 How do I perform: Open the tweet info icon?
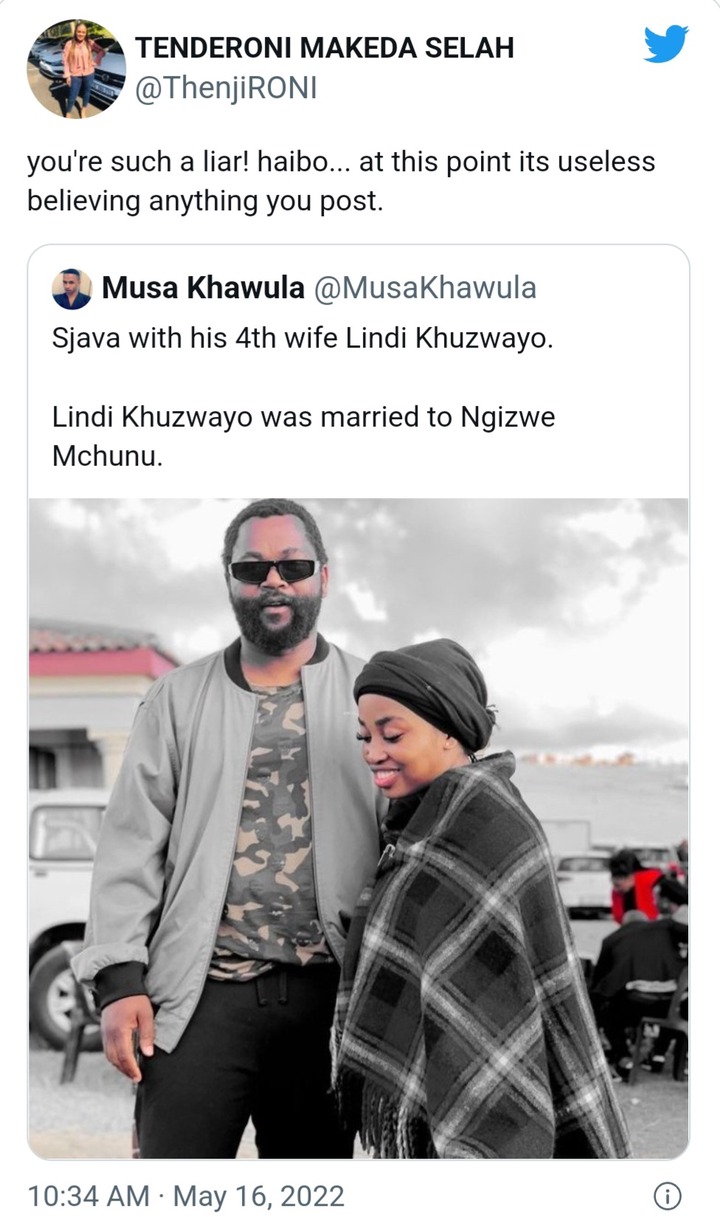(x=667, y=1195)
